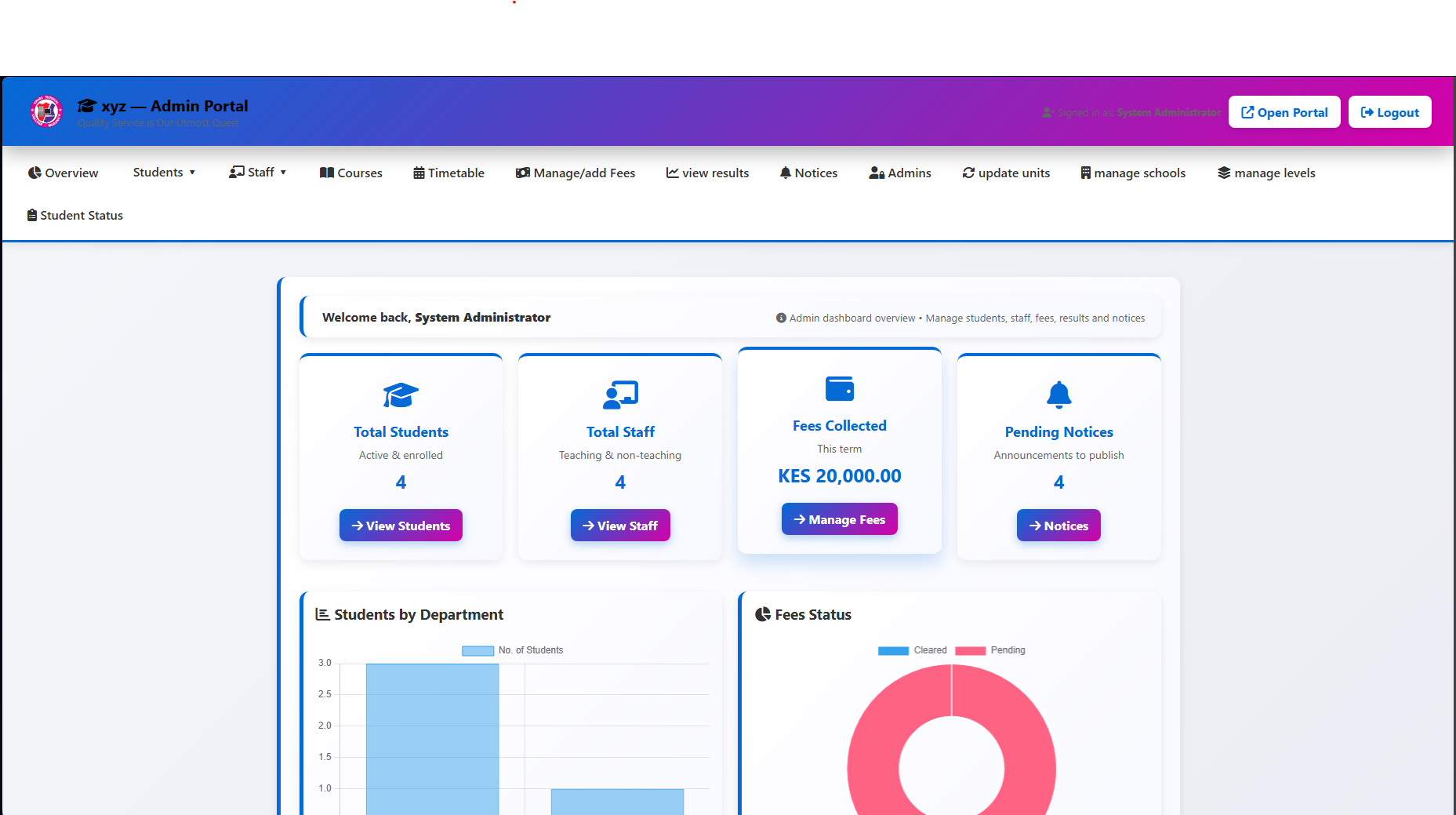1456x815 pixels.
Task: Click the Staff chalkboard icon in navbar
Action: point(237,172)
